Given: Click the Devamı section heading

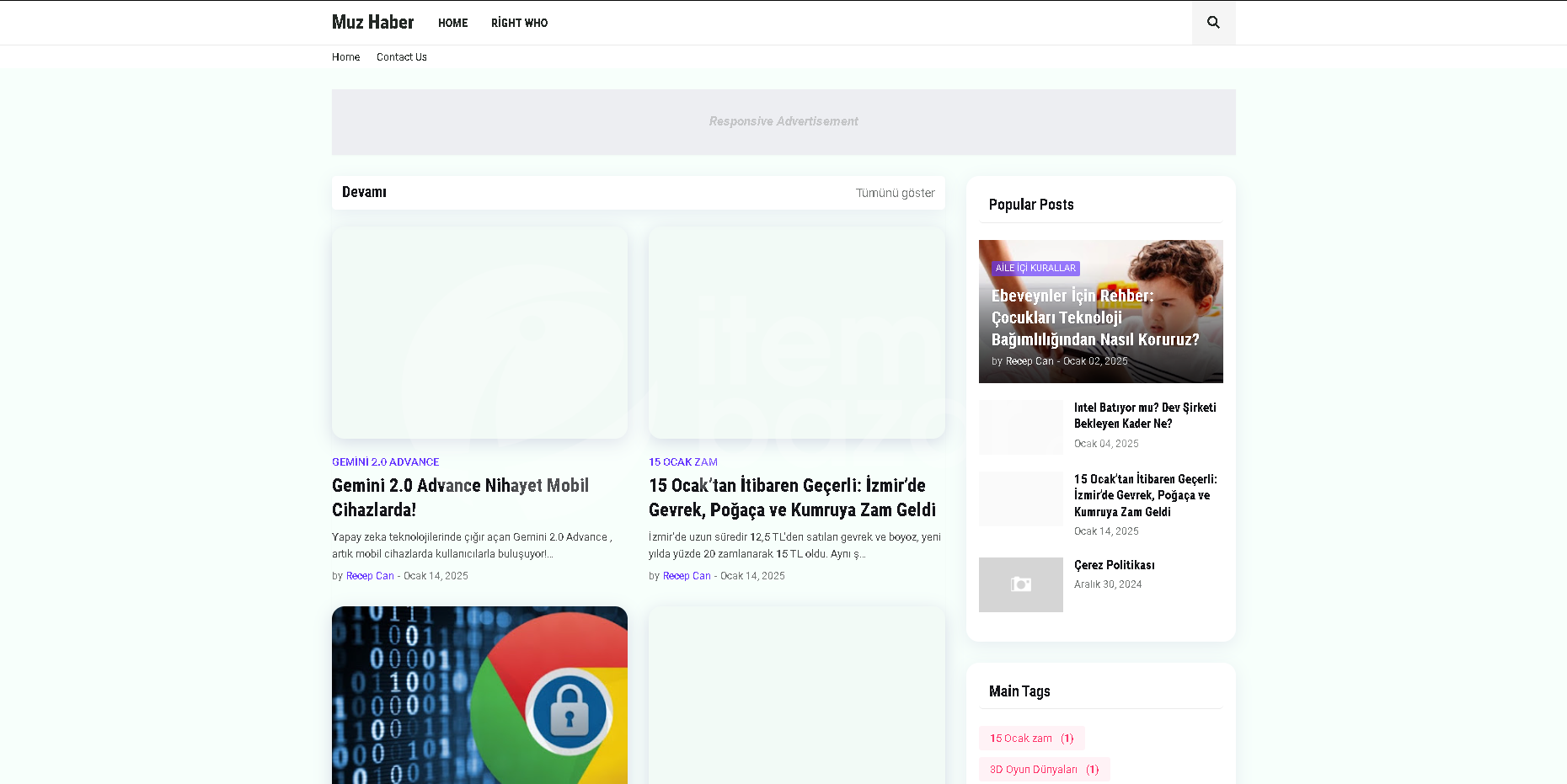Looking at the screenshot, I should point(364,192).
